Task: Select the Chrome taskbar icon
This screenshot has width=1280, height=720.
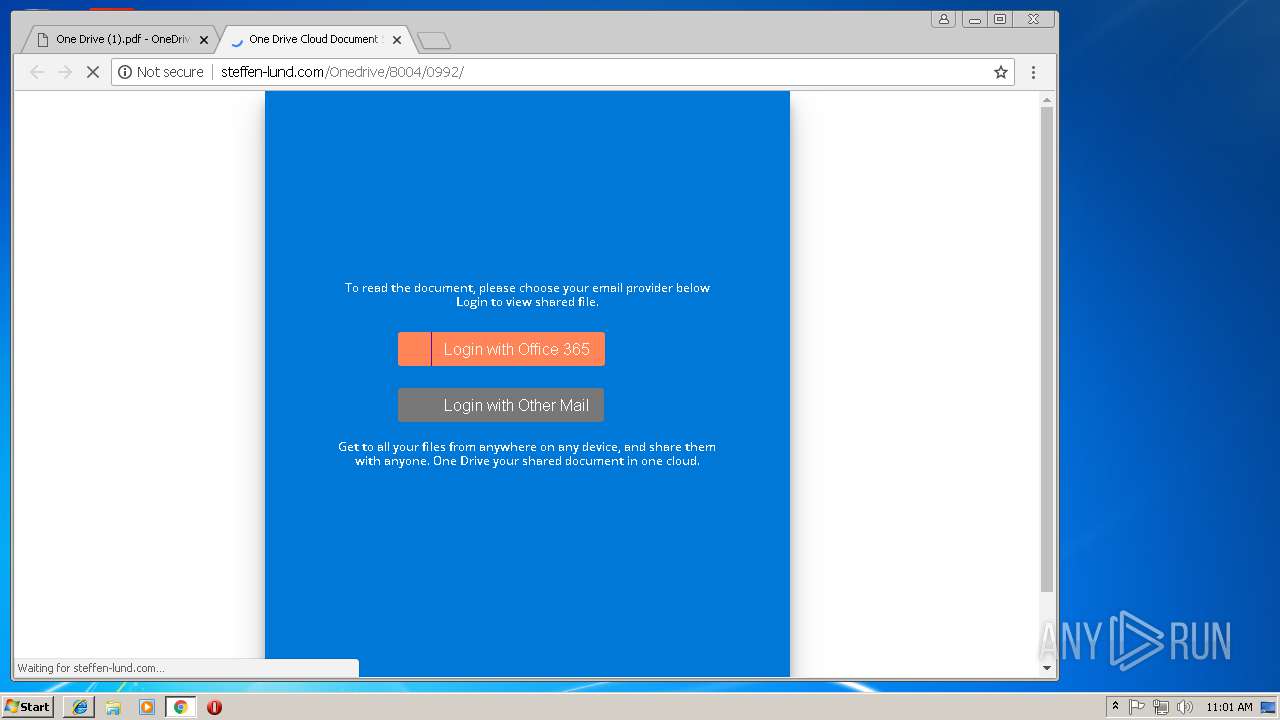Action: [180, 707]
